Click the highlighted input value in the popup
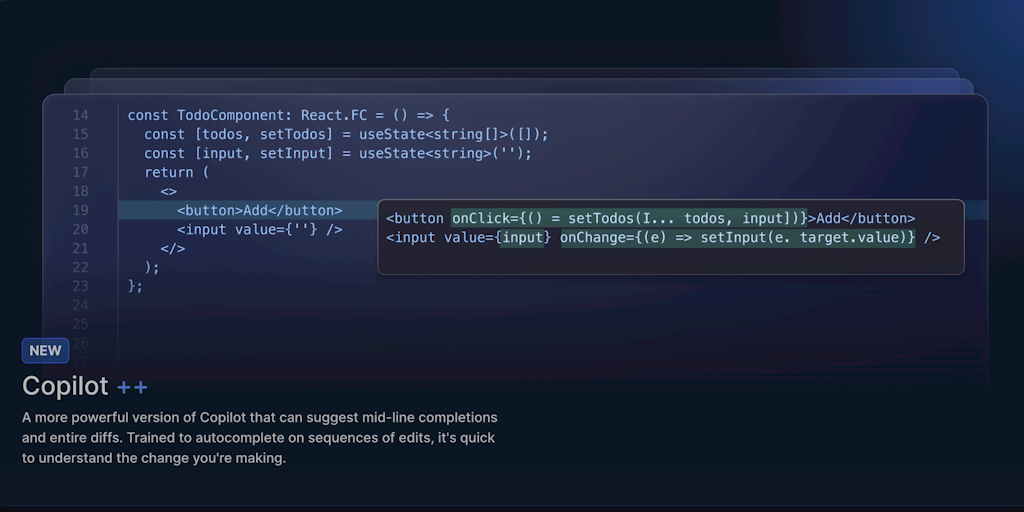This screenshot has width=1024, height=512. pyautogui.click(x=524, y=237)
